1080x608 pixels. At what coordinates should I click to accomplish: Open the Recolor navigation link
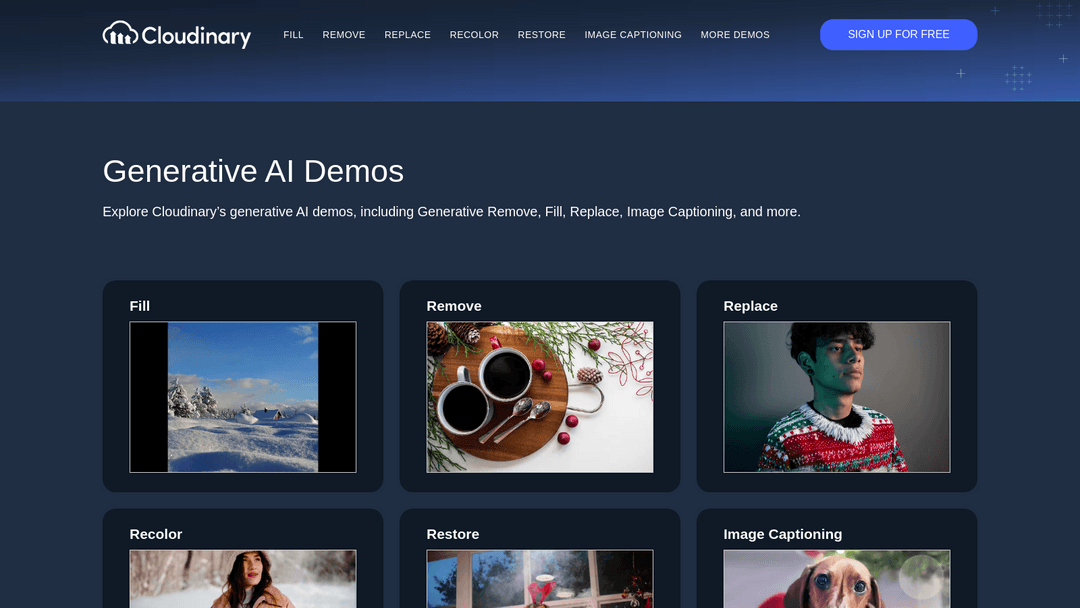click(x=474, y=35)
